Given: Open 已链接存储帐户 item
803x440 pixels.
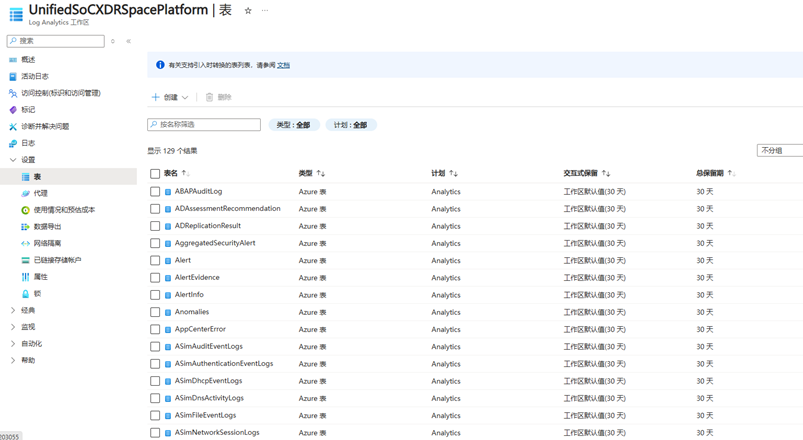Looking at the screenshot, I should (x=57, y=260).
